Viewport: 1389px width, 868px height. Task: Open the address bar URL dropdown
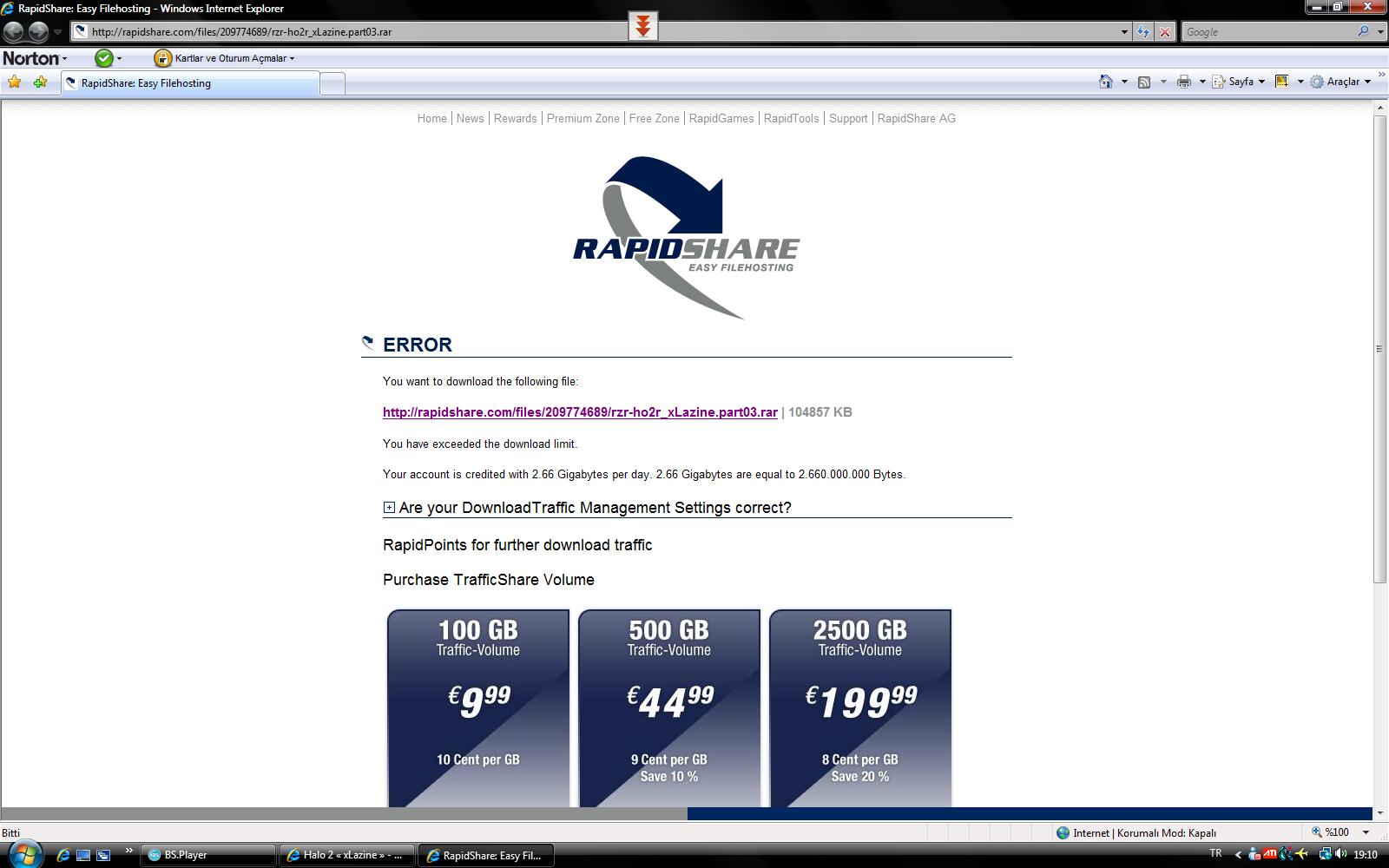(x=1124, y=32)
